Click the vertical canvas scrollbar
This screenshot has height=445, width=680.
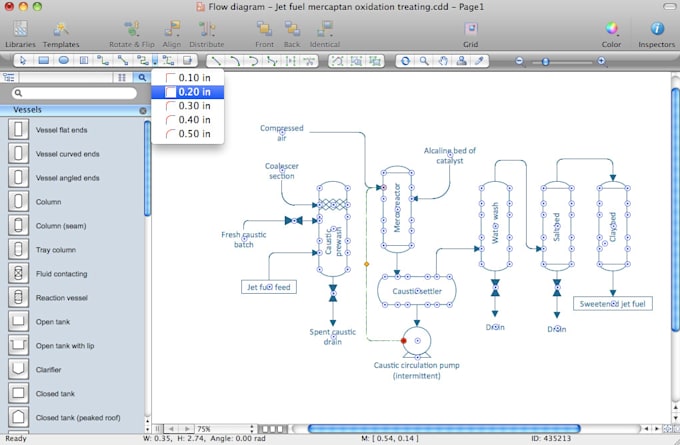coord(675,210)
